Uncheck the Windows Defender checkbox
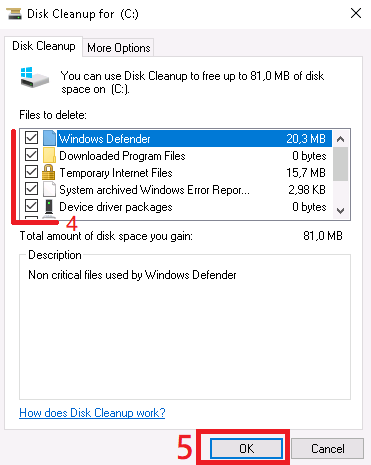Image resolution: width=371 pixels, height=465 pixels. (31, 138)
